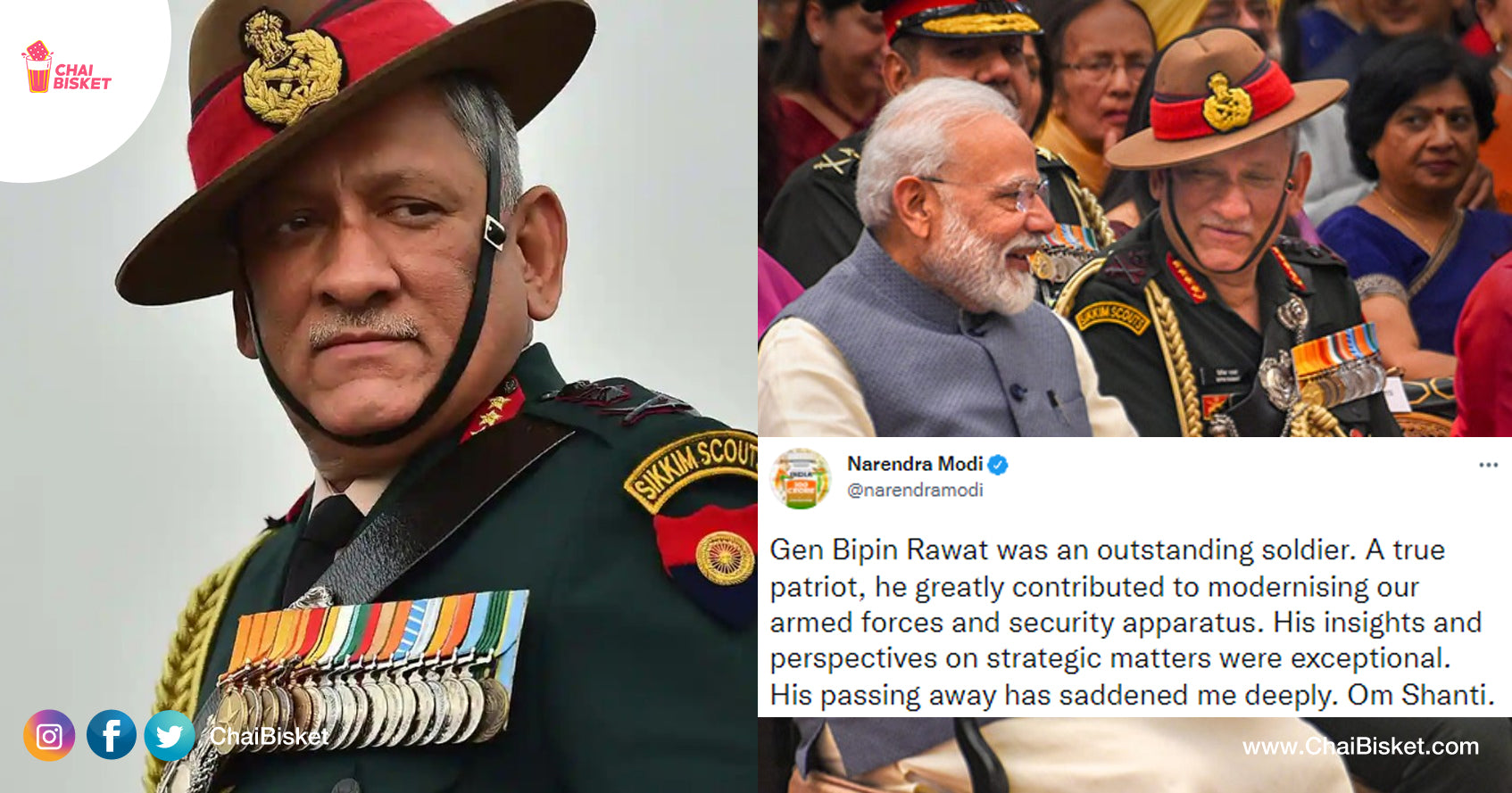The width and height of the screenshot is (1512, 793).
Task: Click the left portrait photo of the general
Action: (x=378, y=396)
